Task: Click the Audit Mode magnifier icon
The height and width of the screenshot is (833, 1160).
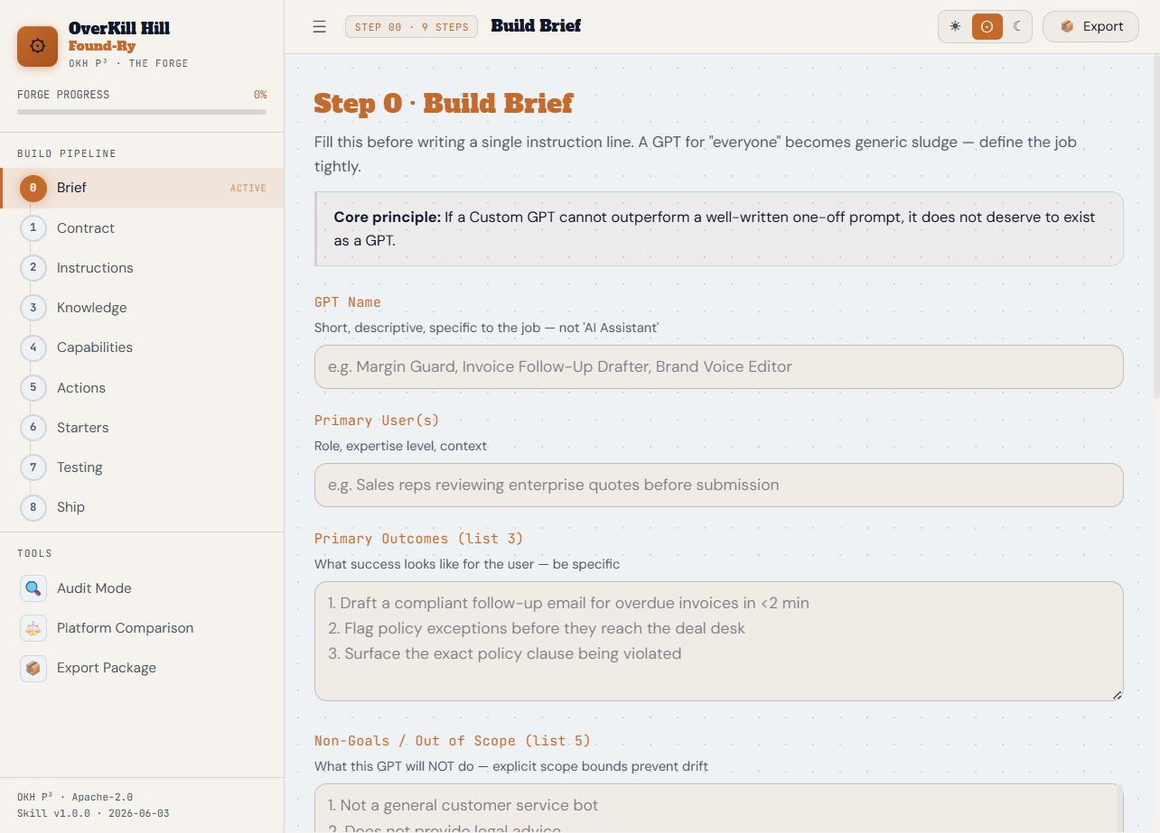Action: pyautogui.click(x=33, y=588)
